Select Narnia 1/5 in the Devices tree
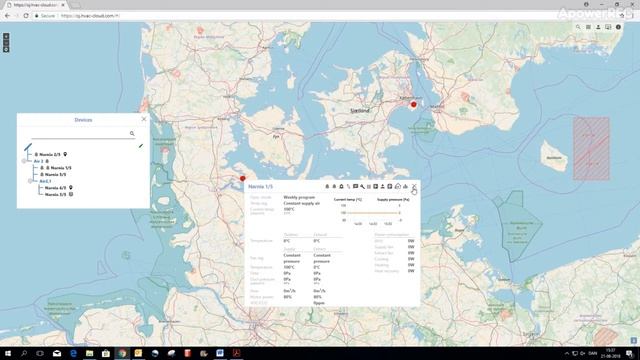 click(x=61, y=168)
